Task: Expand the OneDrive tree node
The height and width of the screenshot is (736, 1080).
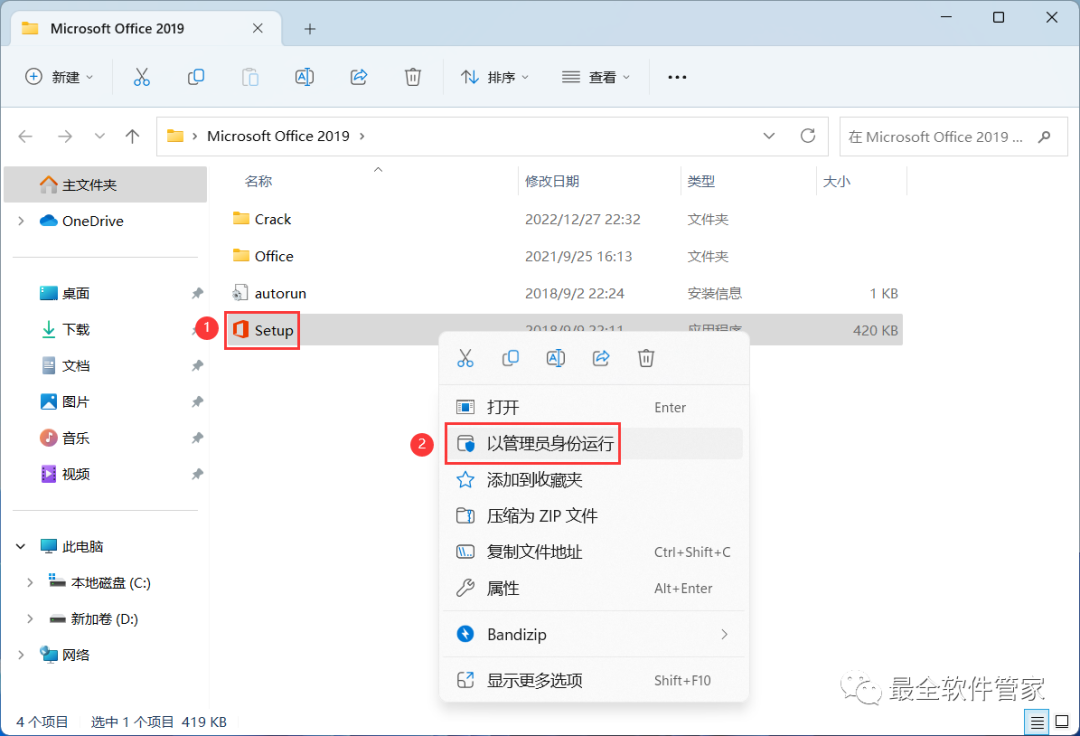Action: (x=21, y=221)
